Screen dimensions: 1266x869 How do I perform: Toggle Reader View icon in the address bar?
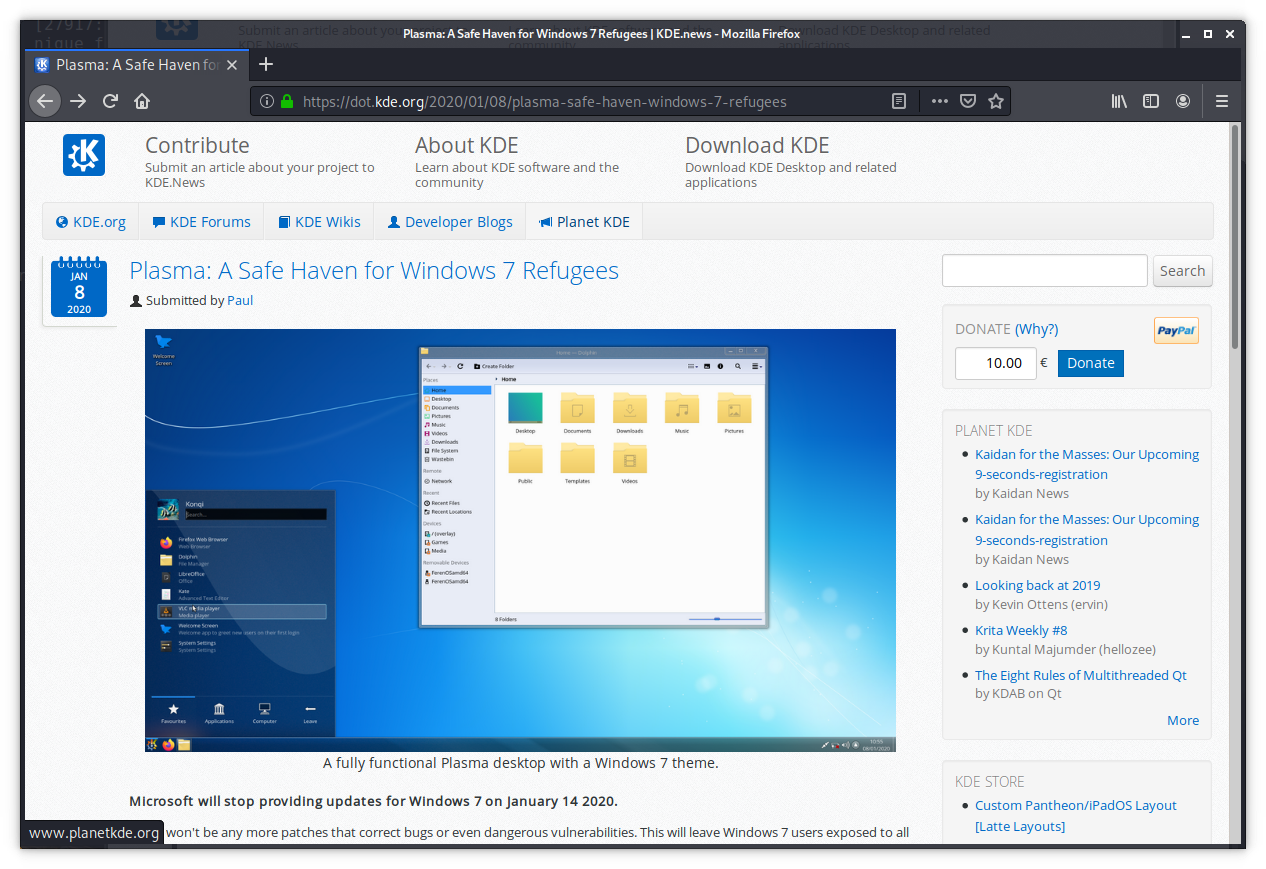(899, 101)
